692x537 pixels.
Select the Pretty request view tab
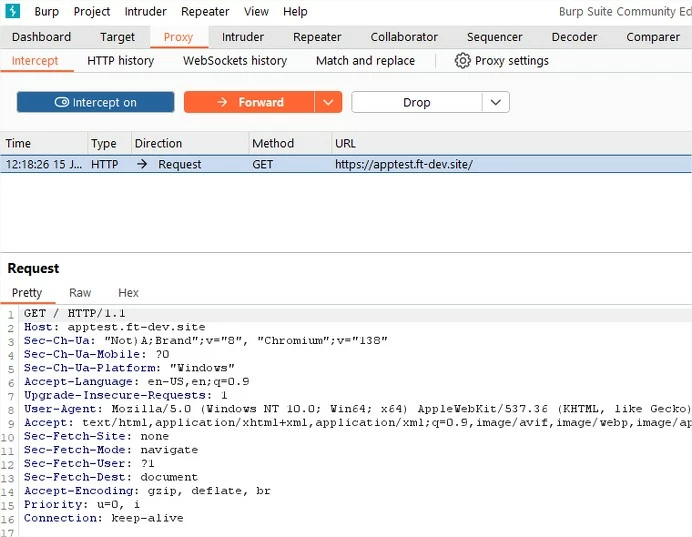(27, 293)
